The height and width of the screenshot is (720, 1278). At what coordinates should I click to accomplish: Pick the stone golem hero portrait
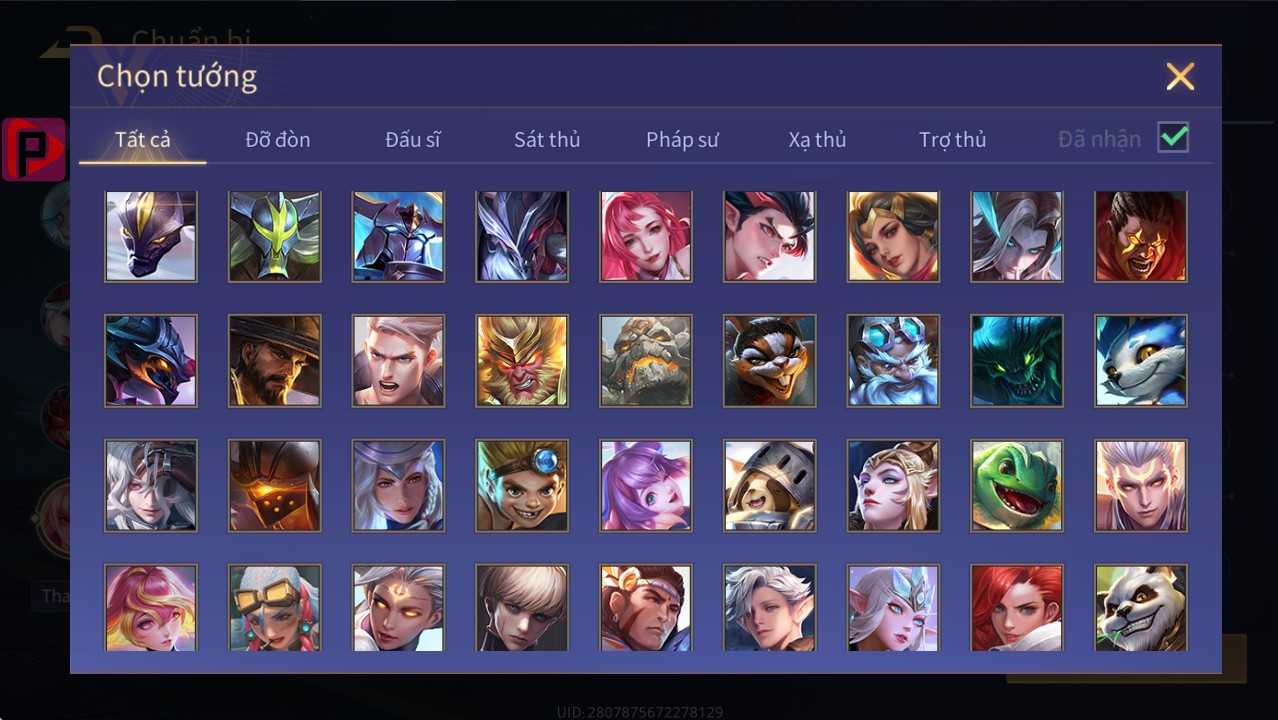(646, 361)
